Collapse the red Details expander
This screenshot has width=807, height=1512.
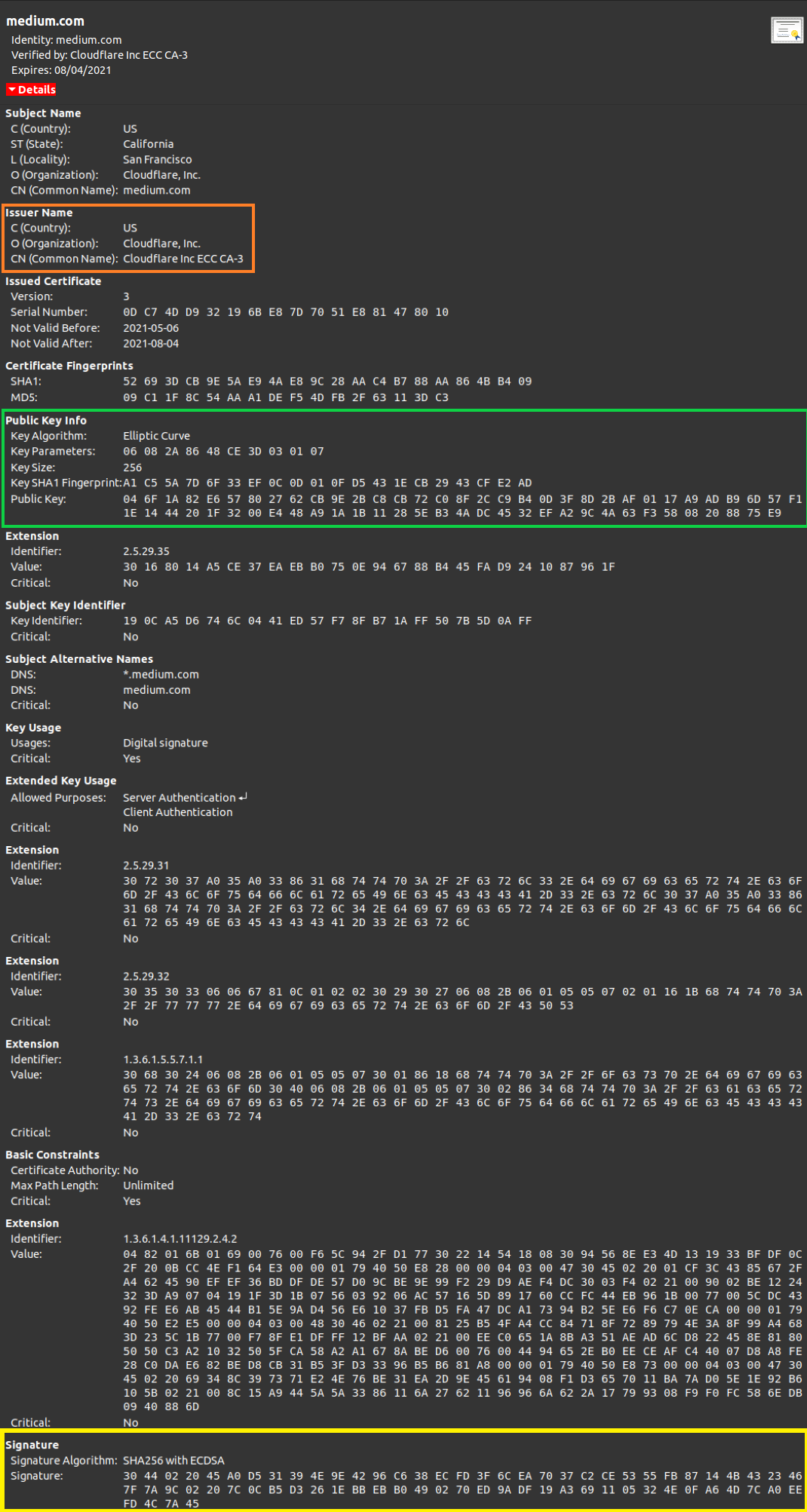tap(32, 90)
